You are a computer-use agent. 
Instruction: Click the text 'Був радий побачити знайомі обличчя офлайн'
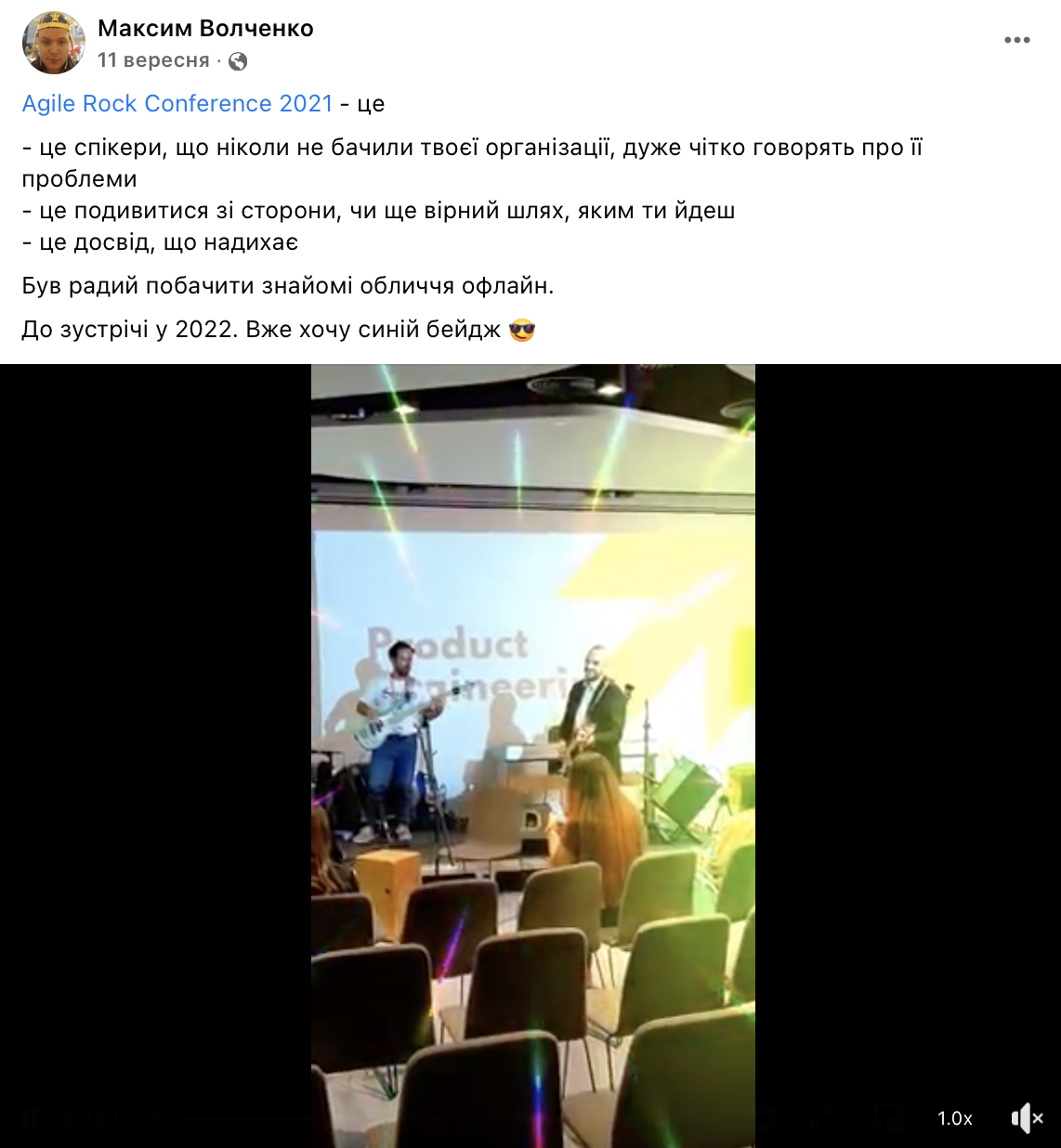pyautogui.click(x=288, y=286)
